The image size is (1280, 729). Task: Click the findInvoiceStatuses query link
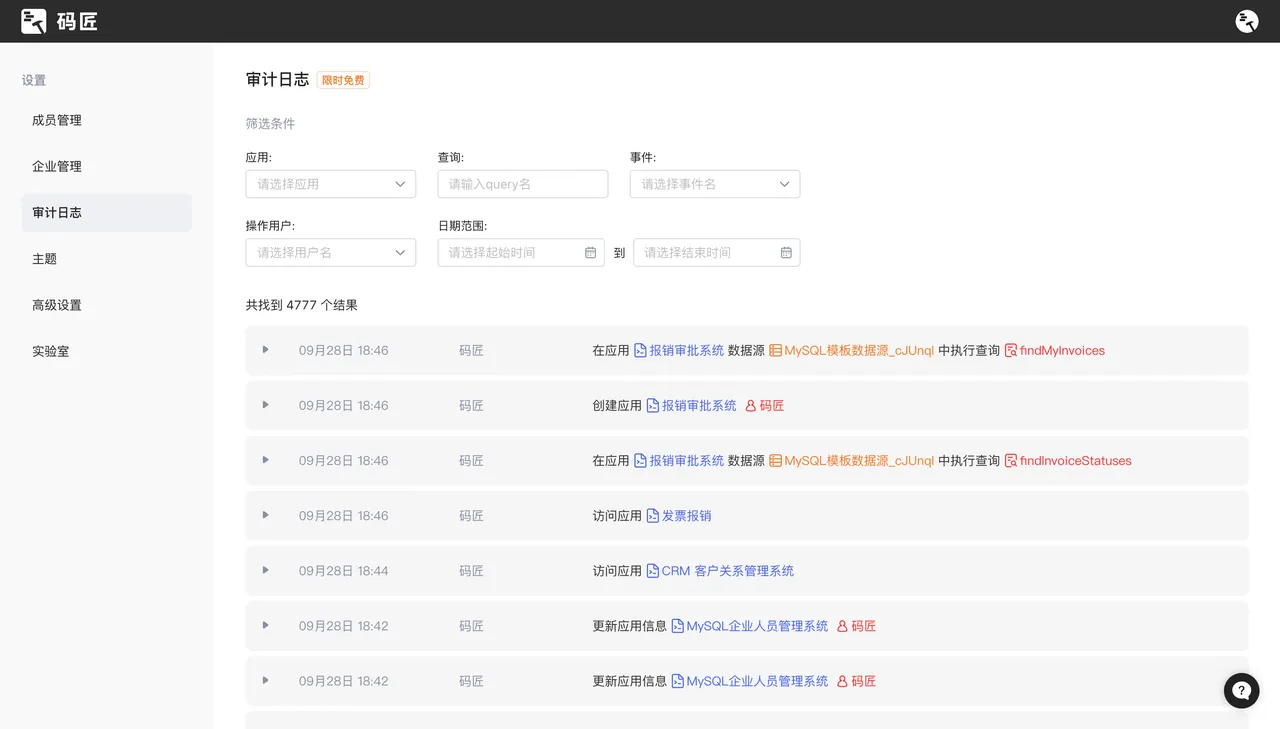point(1076,461)
